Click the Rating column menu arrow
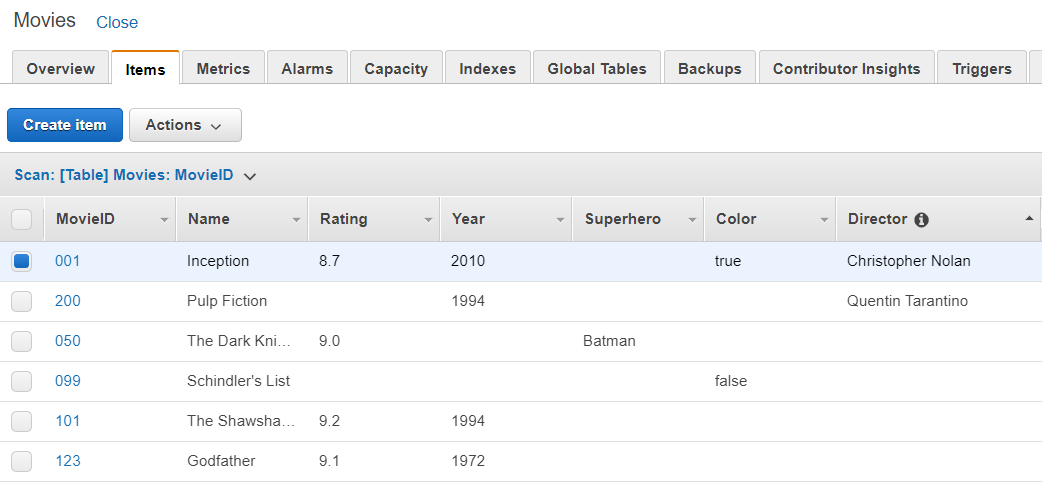Viewport: 1042px width, 485px height. (428, 219)
